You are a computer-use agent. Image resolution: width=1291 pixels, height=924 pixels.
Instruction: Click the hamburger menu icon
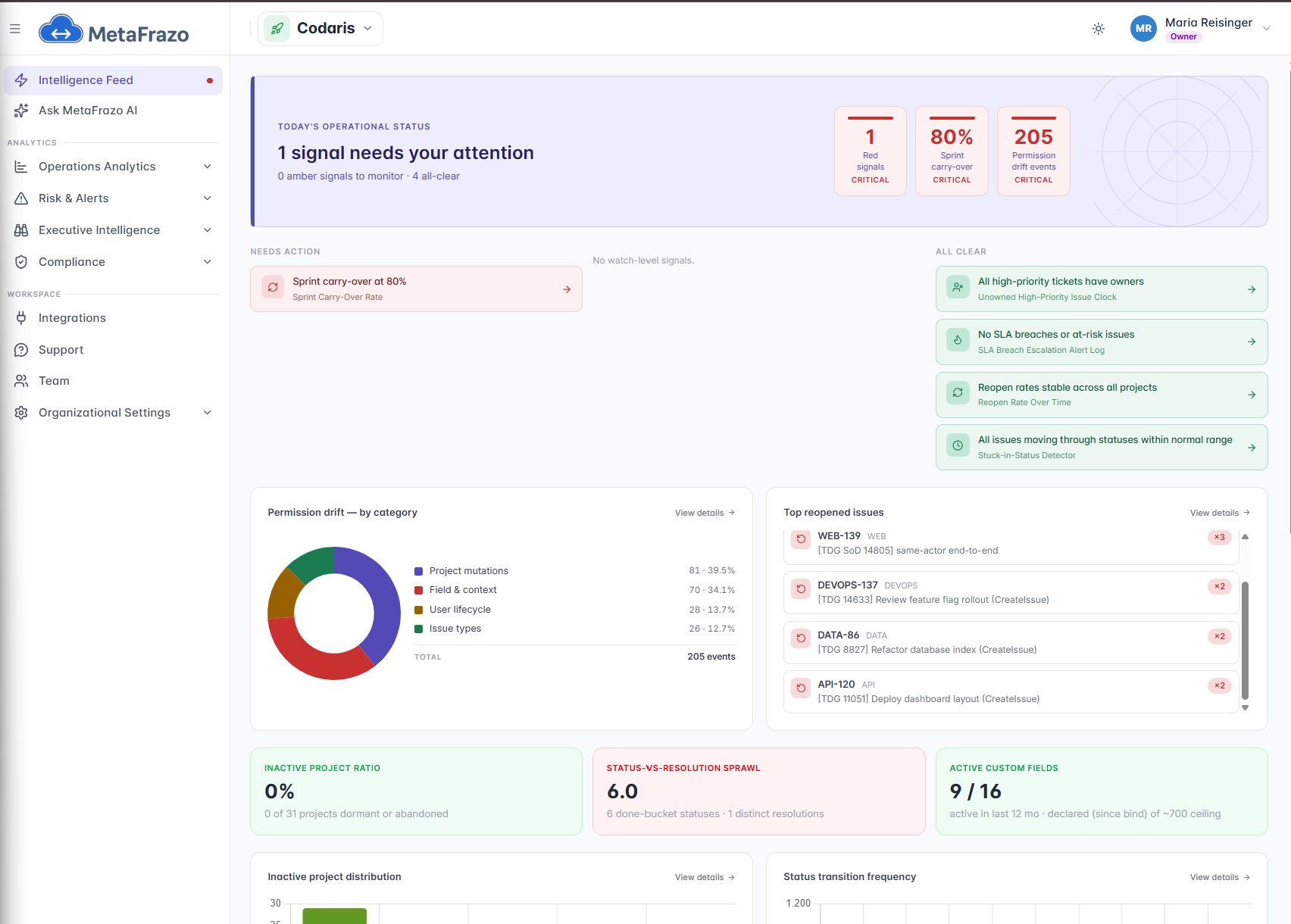click(x=15, y=29)
